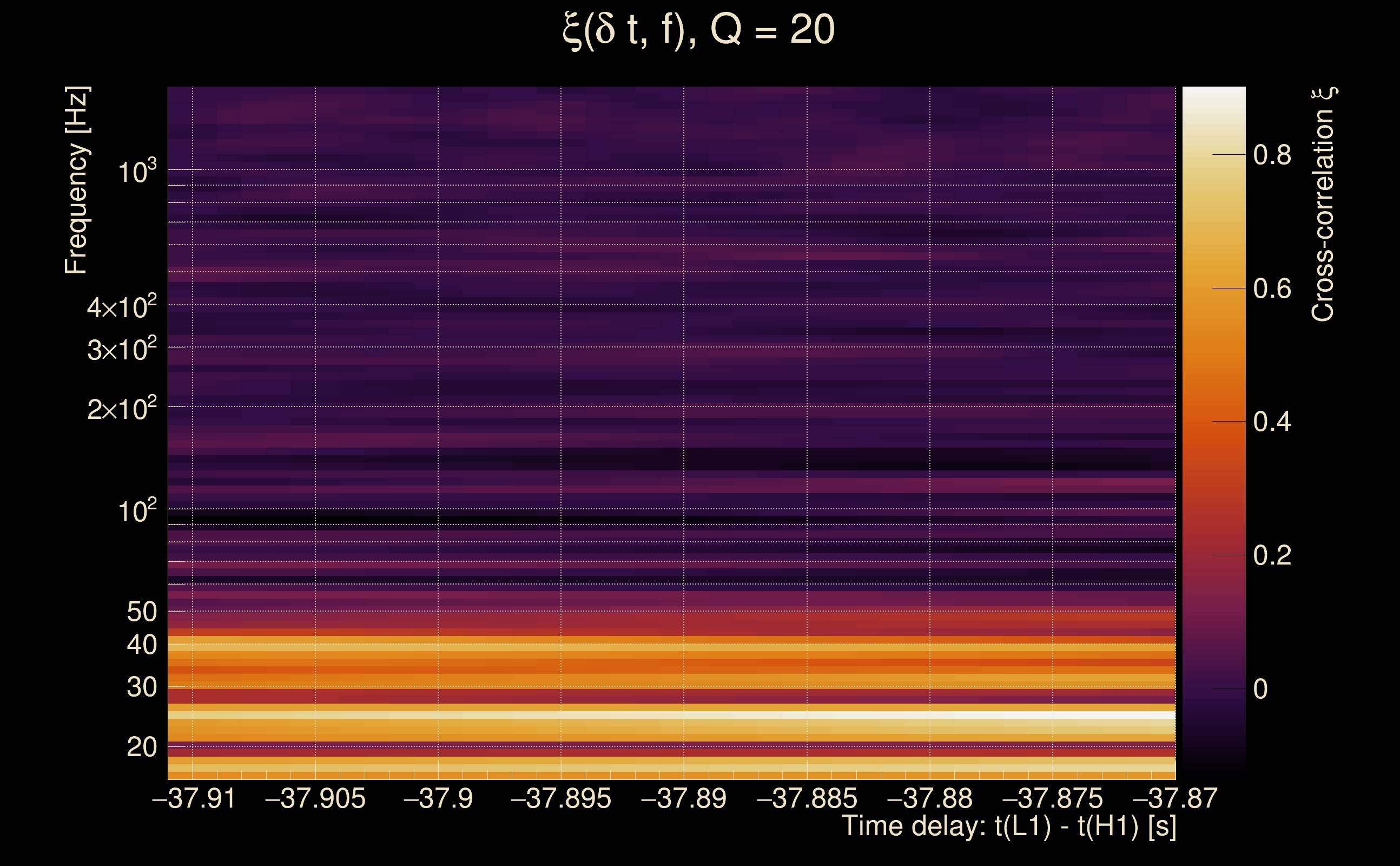This screenshot has width=1400, height=866.
Task: Click the 0.2 colorbar tick label
Action: (1272, 555)
